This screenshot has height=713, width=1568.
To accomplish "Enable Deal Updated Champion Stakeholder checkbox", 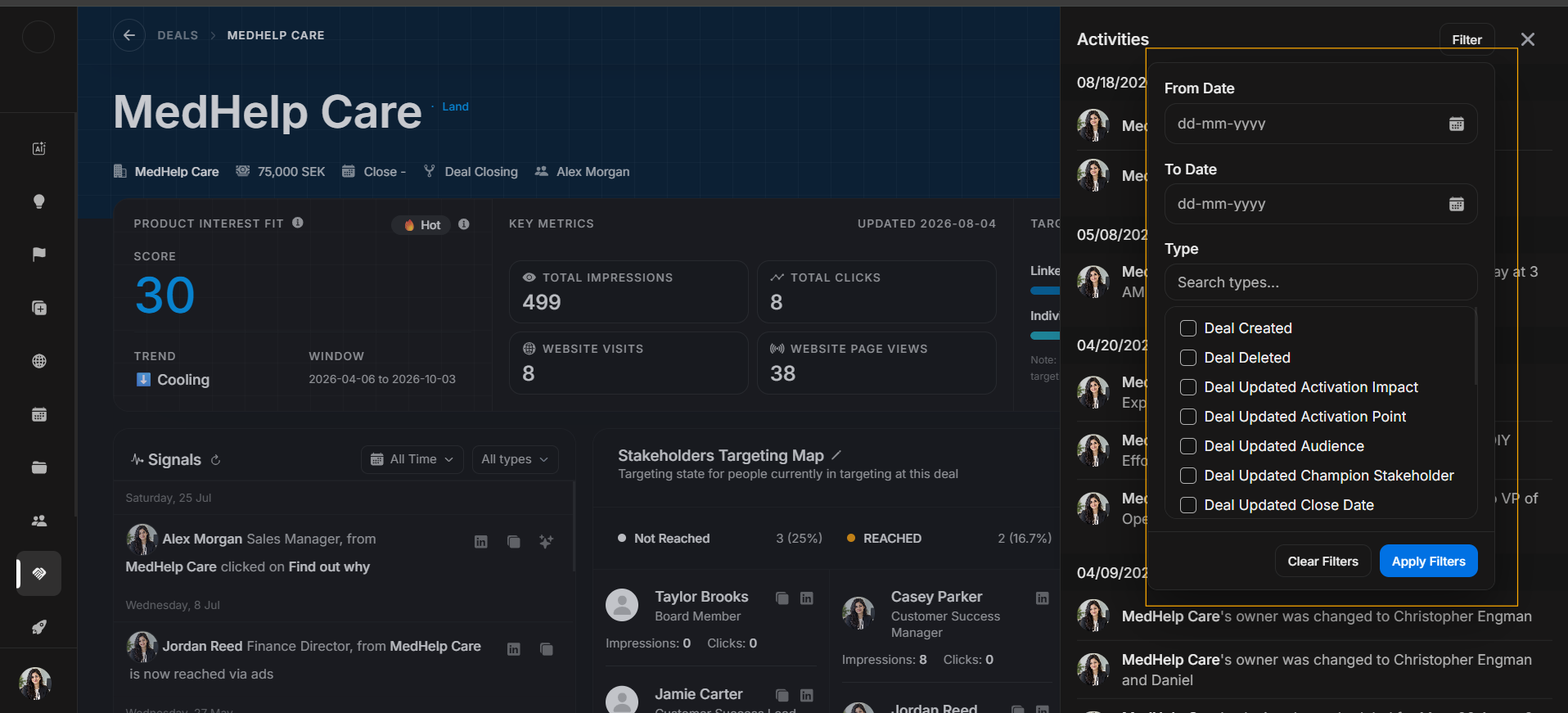I will pos(1188,476).
